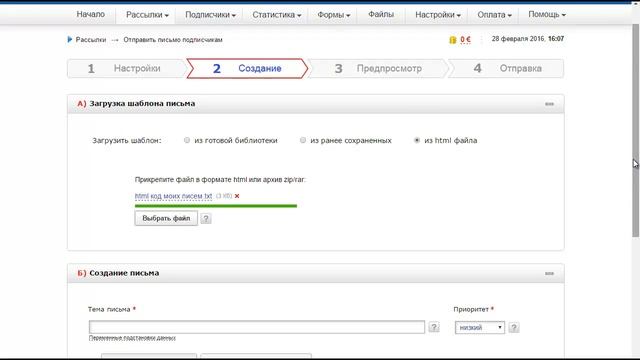Open help icon beside Выбрать файл
Screen dimensions: 640x360
(x=206, y=218)
